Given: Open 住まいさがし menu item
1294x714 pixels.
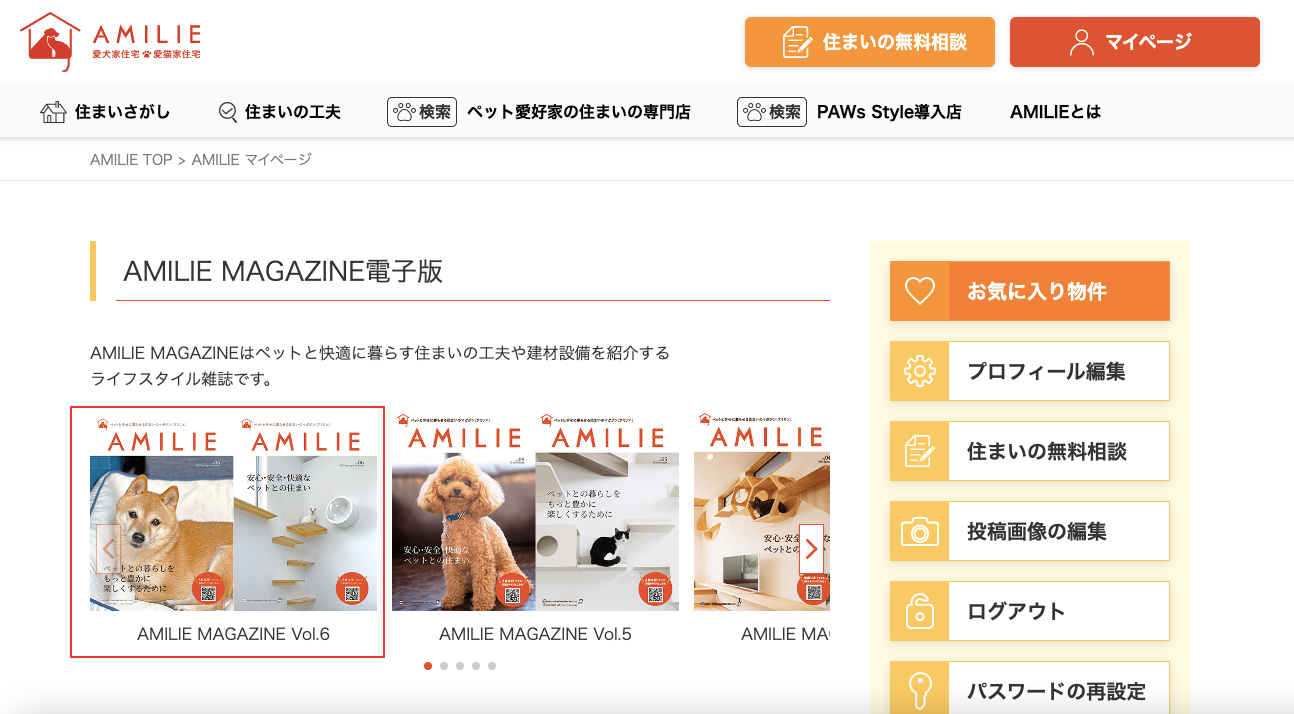Looking at the screenshot, I should pos(105,112).
